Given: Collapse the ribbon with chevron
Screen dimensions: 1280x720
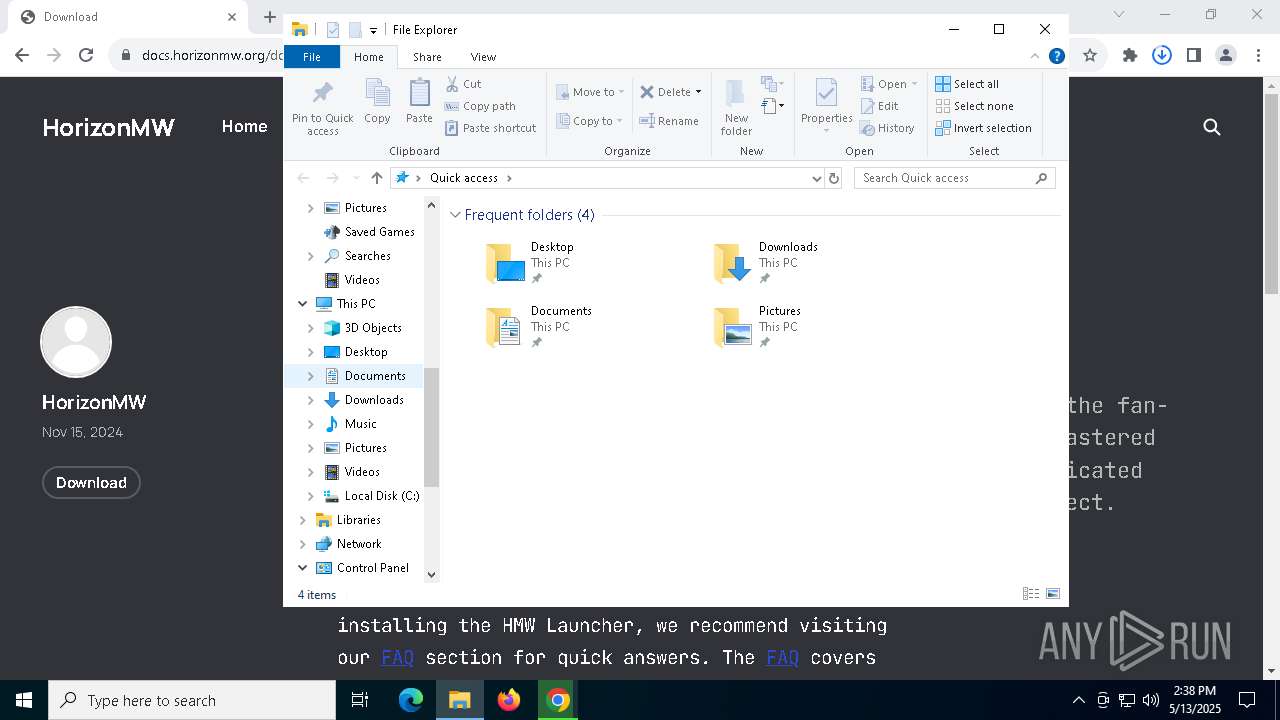Looking at the screenshot, I should tap(1034, 57).
